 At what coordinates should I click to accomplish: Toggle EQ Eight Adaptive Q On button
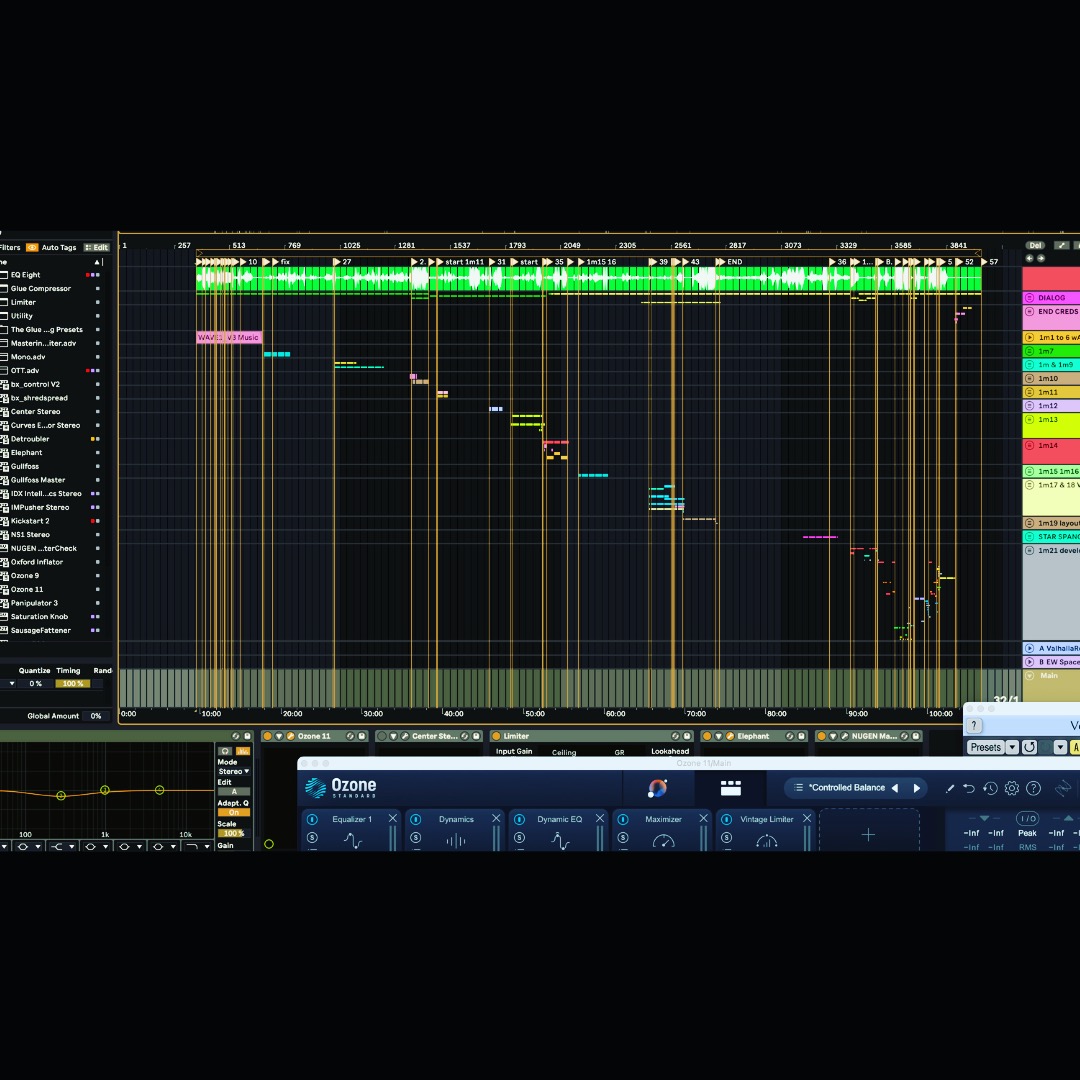(x=233, y=813)
